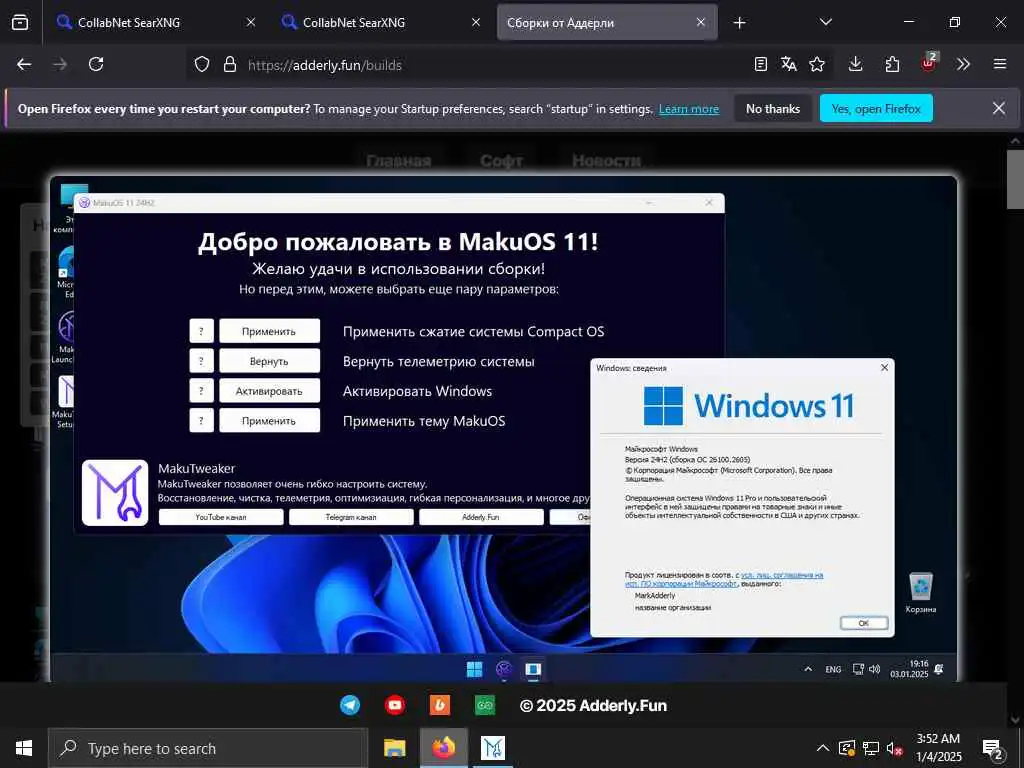Open the Windows notification center
The width and height of the screenshot is (1024, 768).
coord(993,748)
